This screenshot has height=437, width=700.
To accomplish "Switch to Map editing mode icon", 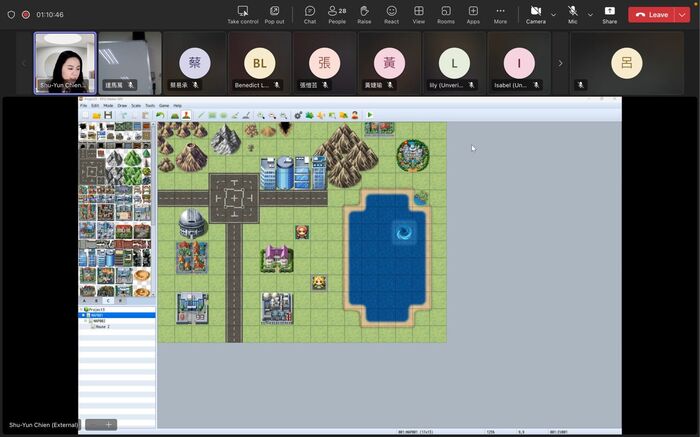I will (x=175, y=115).
